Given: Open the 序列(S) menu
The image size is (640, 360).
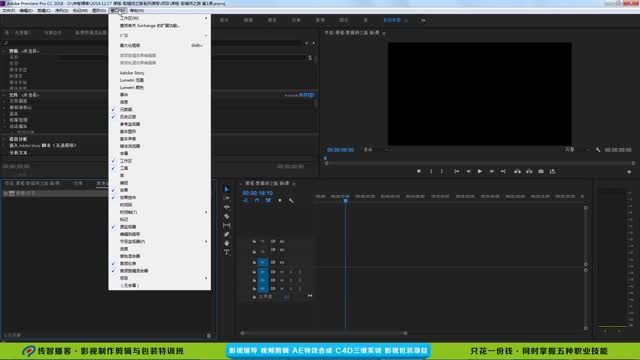Looking at the screenshot, I should (62, 11).
